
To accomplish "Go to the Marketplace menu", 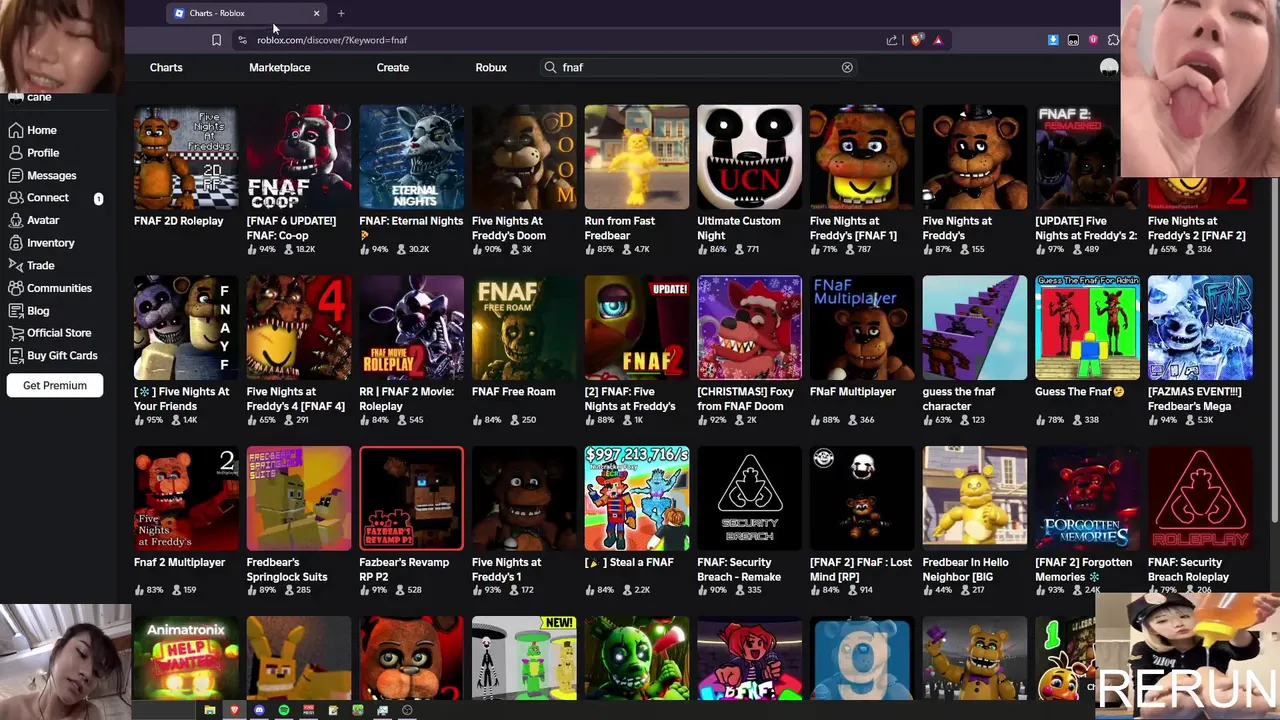I will pos(280,67).
